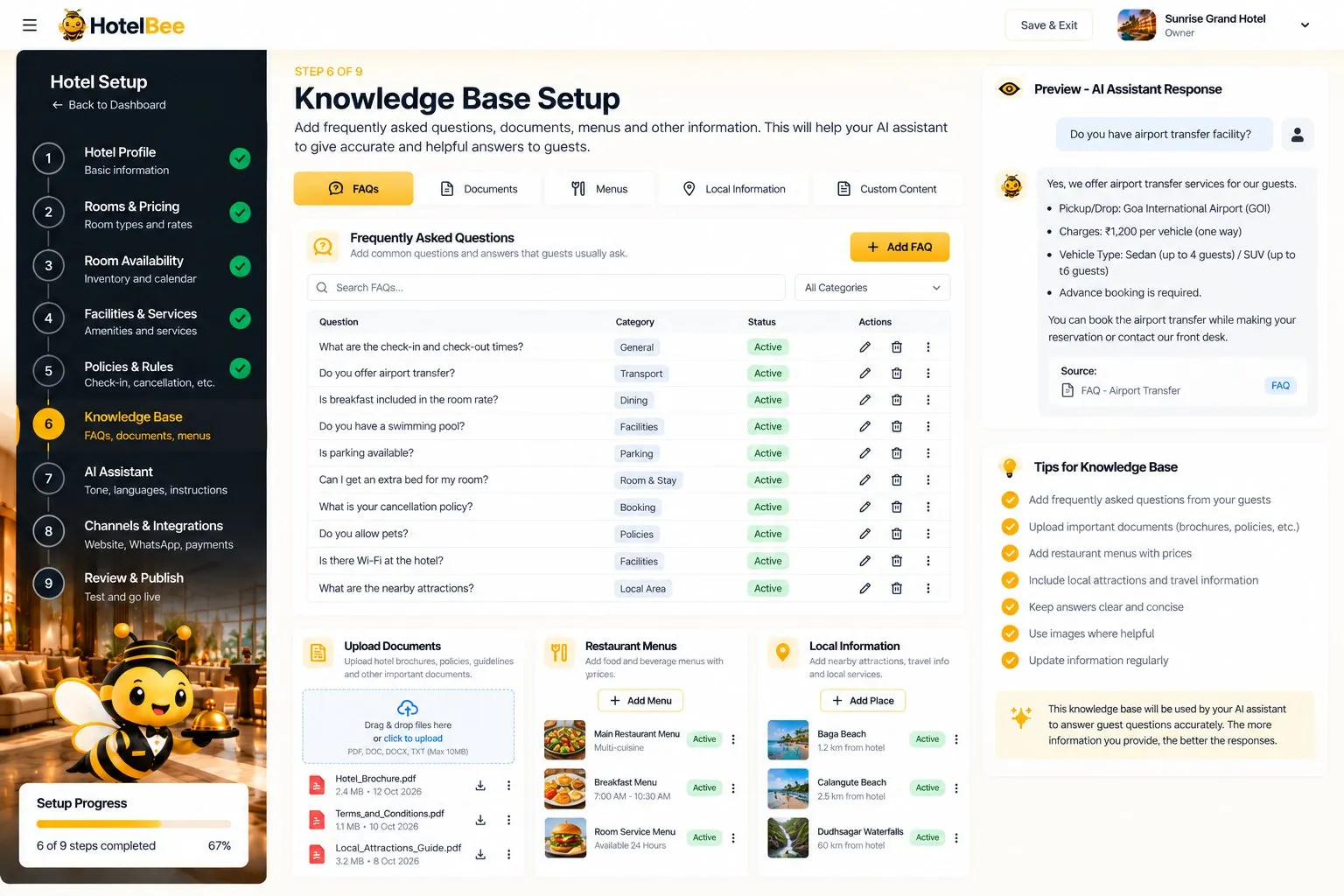This screenshot has width=1344, height=896.
Task: Download Hotel_Brochure.pdf
Action: 480,786
